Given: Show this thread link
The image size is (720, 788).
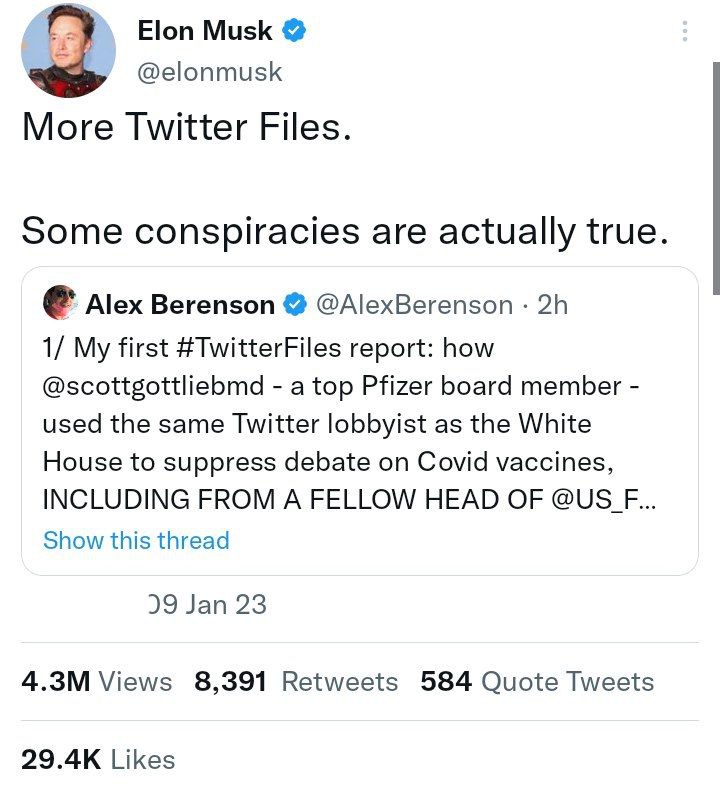Looking at the screenshot, I should [136, 540].
